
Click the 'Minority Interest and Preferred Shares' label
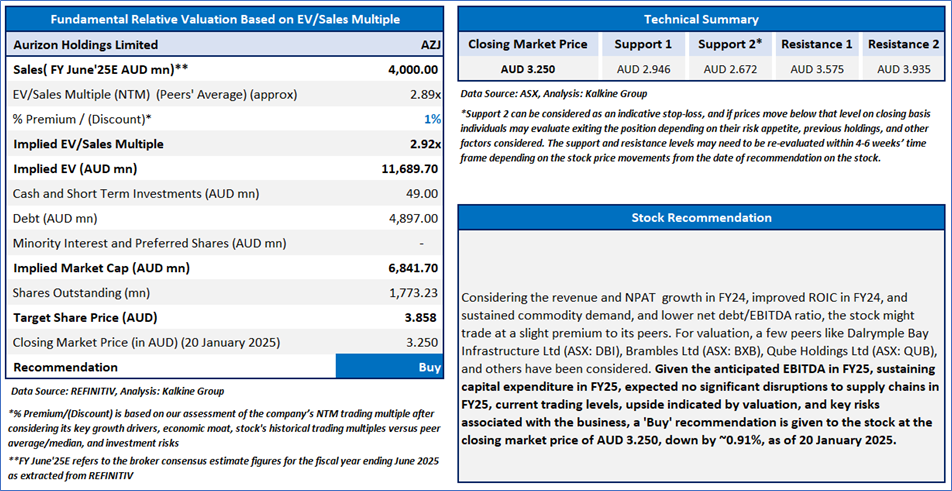(149, 243)
